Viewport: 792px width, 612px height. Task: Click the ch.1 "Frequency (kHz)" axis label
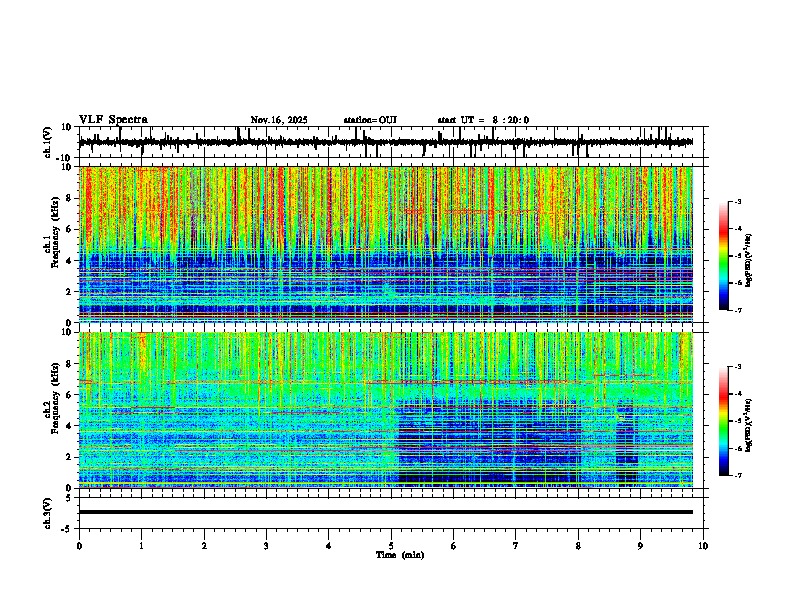55,233
